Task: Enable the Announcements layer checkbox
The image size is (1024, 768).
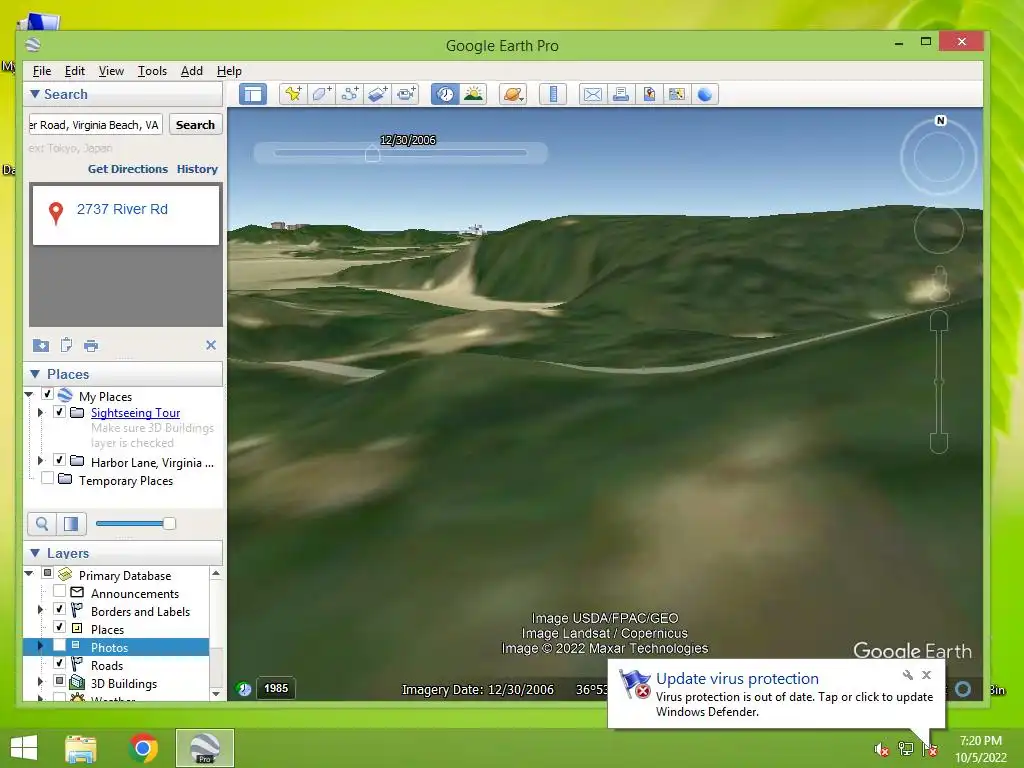Action: point(59,591)
